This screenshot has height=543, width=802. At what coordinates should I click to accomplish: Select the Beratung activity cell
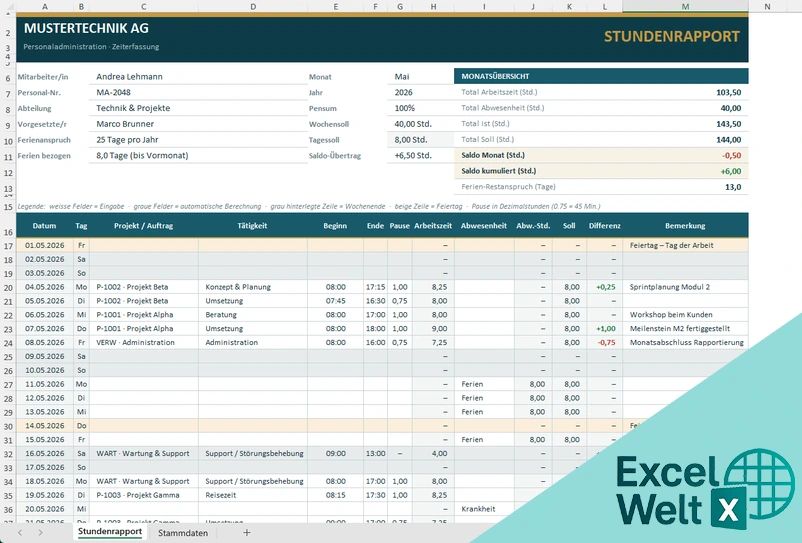coord(253,315)
